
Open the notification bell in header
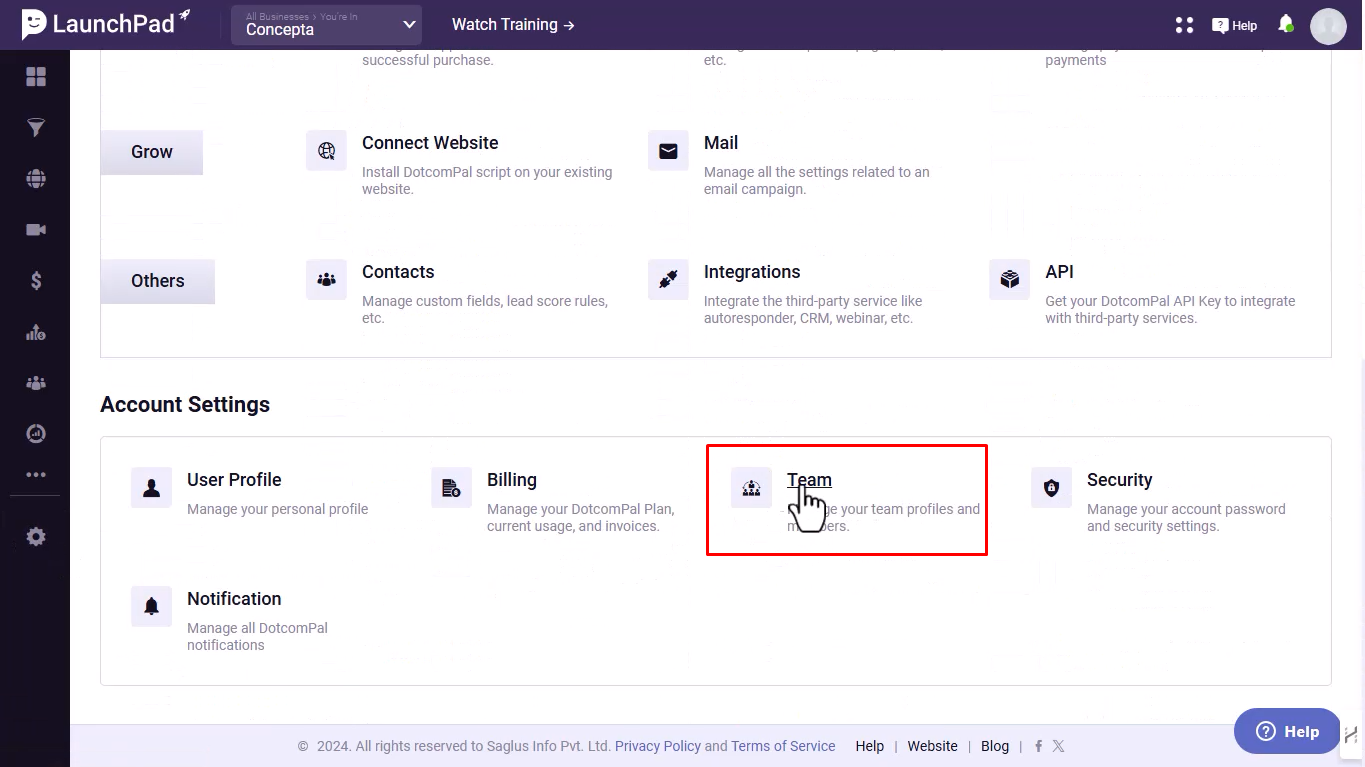click(x=1286, y=24)
